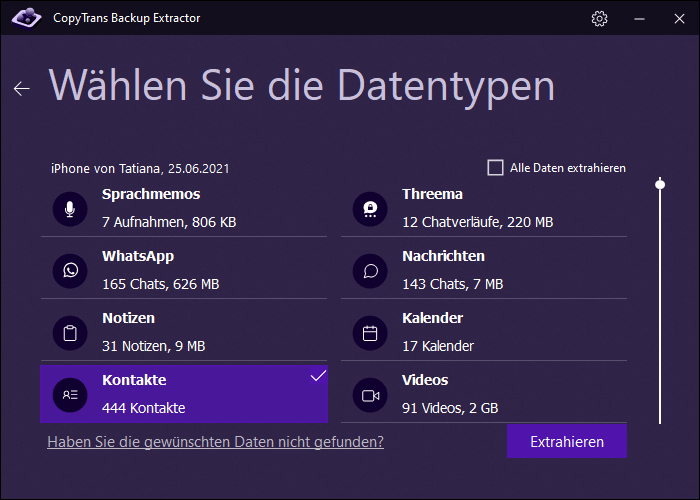Click the 17 Kalender text

pyautogui.click(x=438, y=346)
